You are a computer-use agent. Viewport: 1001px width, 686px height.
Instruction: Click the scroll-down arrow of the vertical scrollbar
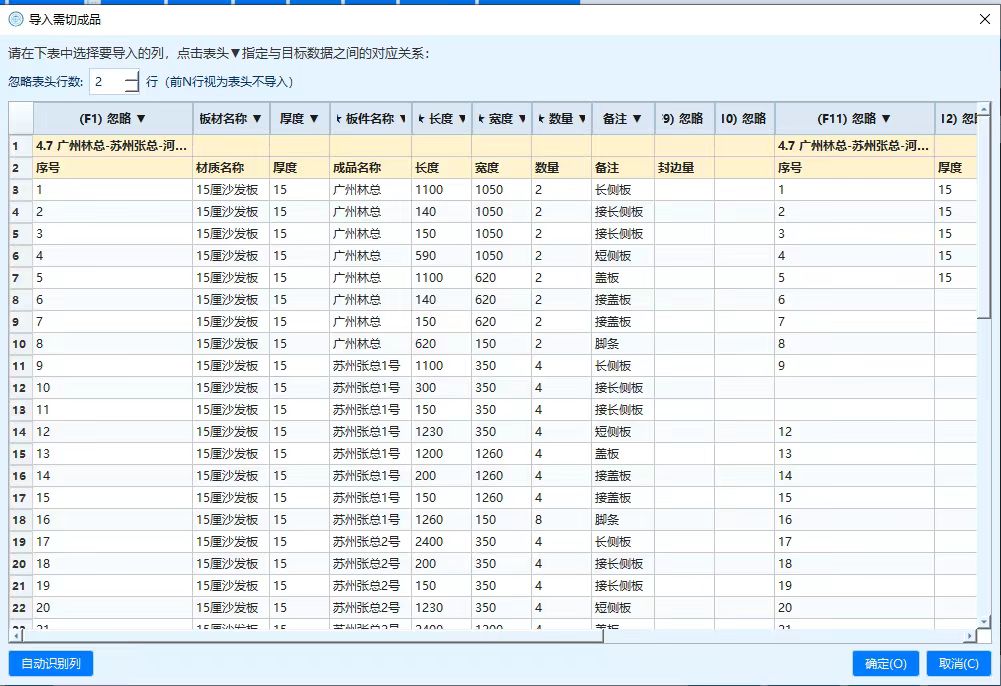(x=984, y=621)
